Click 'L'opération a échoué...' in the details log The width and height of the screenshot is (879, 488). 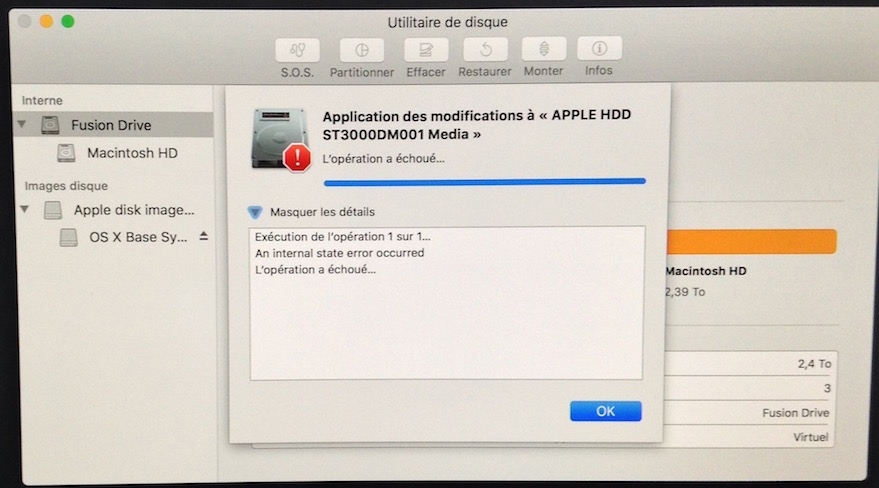tap(315, 269)
